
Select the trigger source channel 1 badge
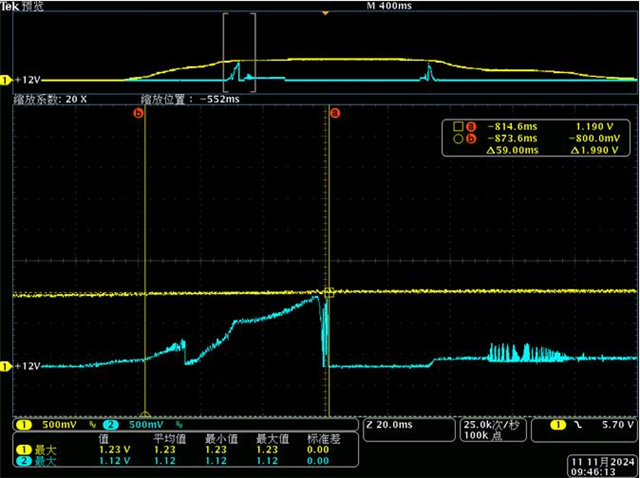tap(558, 425)
